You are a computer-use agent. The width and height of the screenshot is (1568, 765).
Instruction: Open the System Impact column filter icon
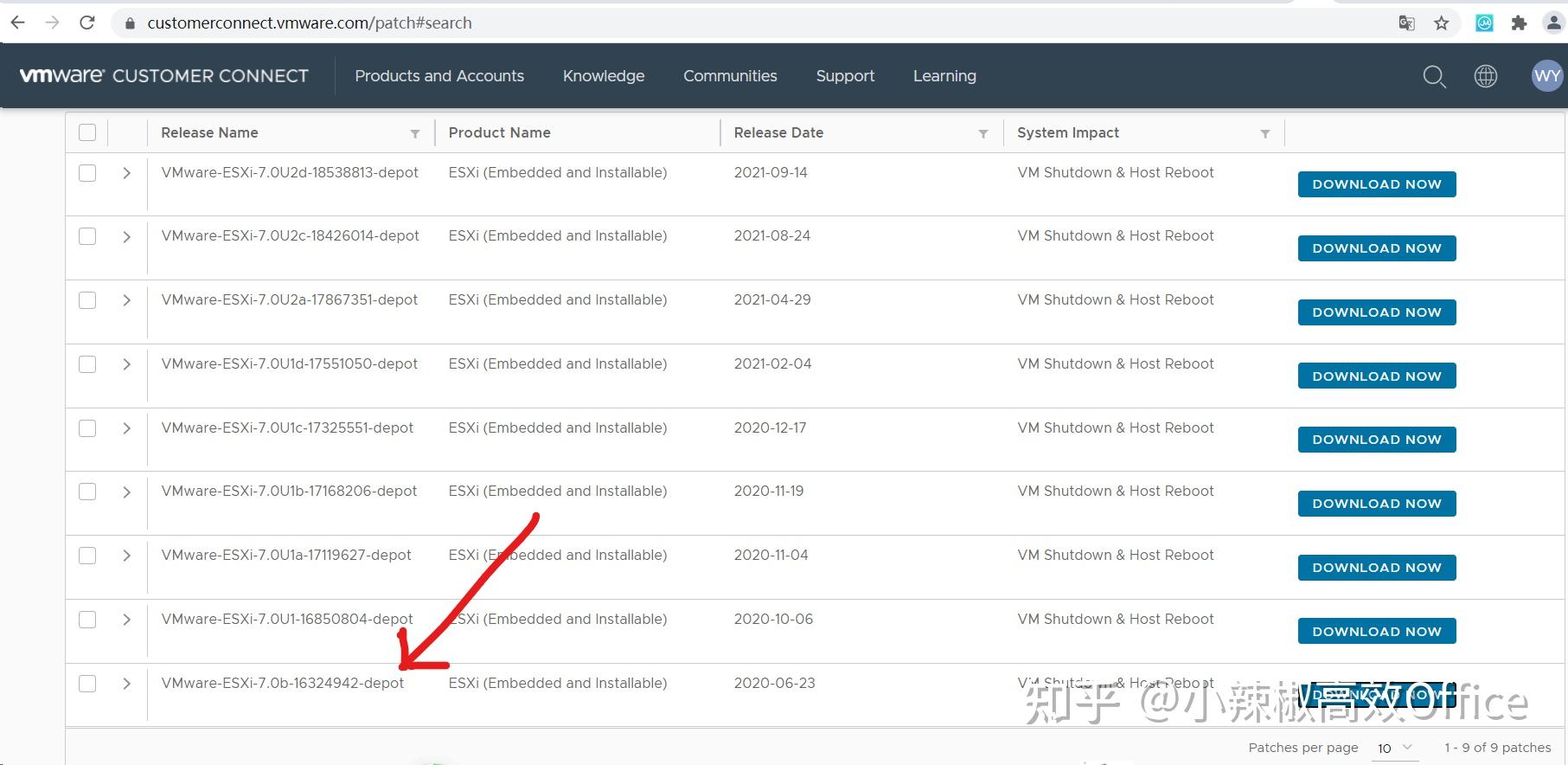tap(1265, 133)
